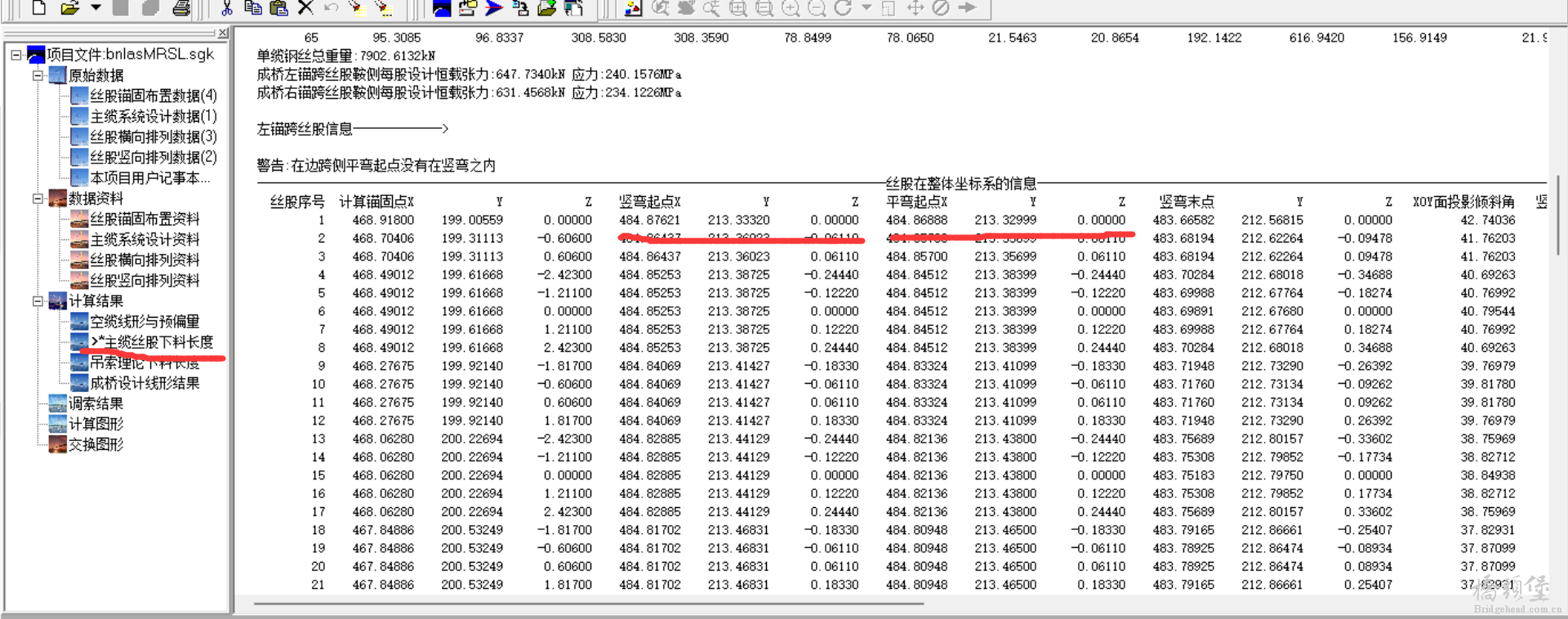Image resolution: width=1568 pixels, height=619 pixels.
Task: Click the round Zoom out minus icon
Action: (817, 8)
